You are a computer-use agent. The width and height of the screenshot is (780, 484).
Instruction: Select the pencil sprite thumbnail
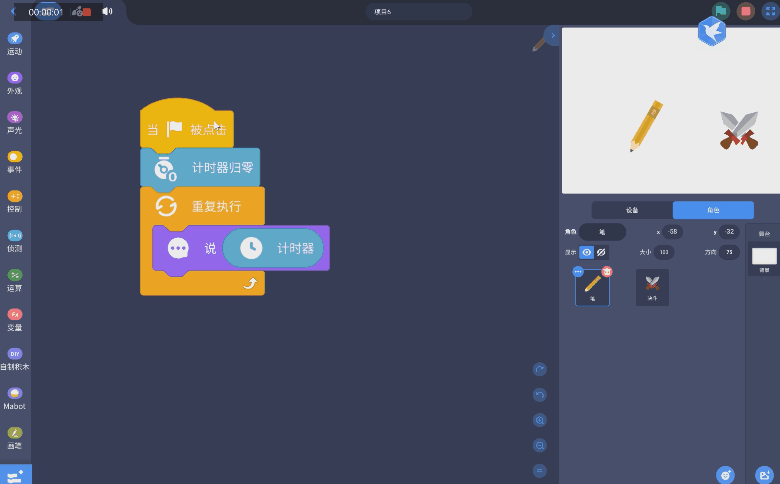[x=592, y=288]
